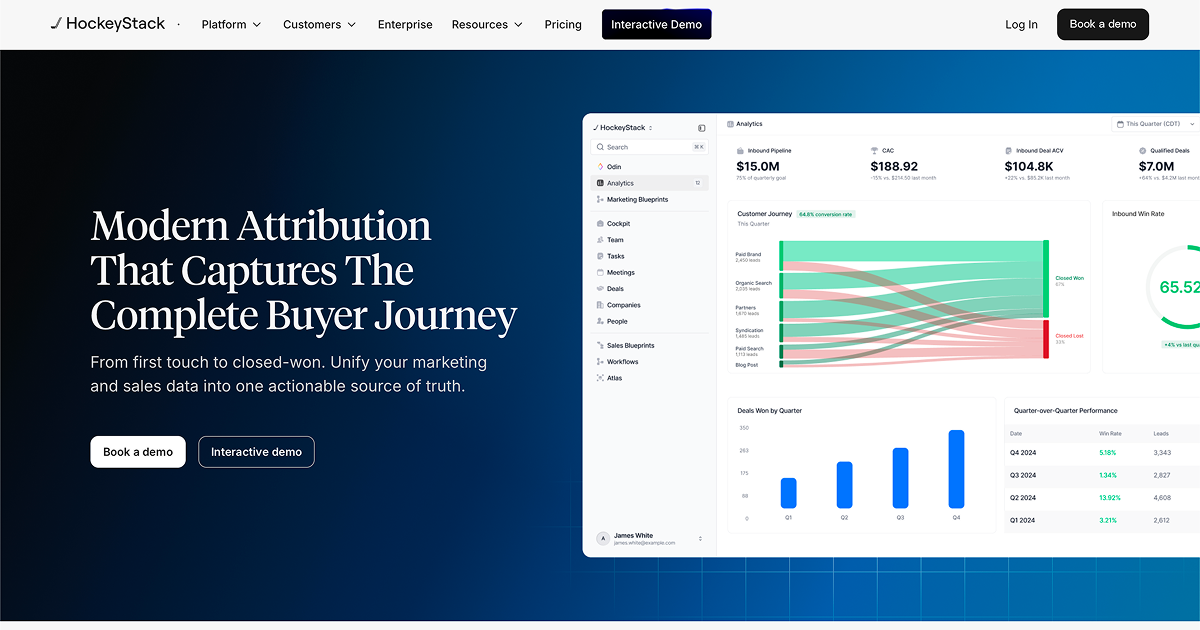Image resolution: width=1200 pixels, height=630 pixels.
Task: Click the Cockpit icon in the sidebar
Action: click(600, 224)
